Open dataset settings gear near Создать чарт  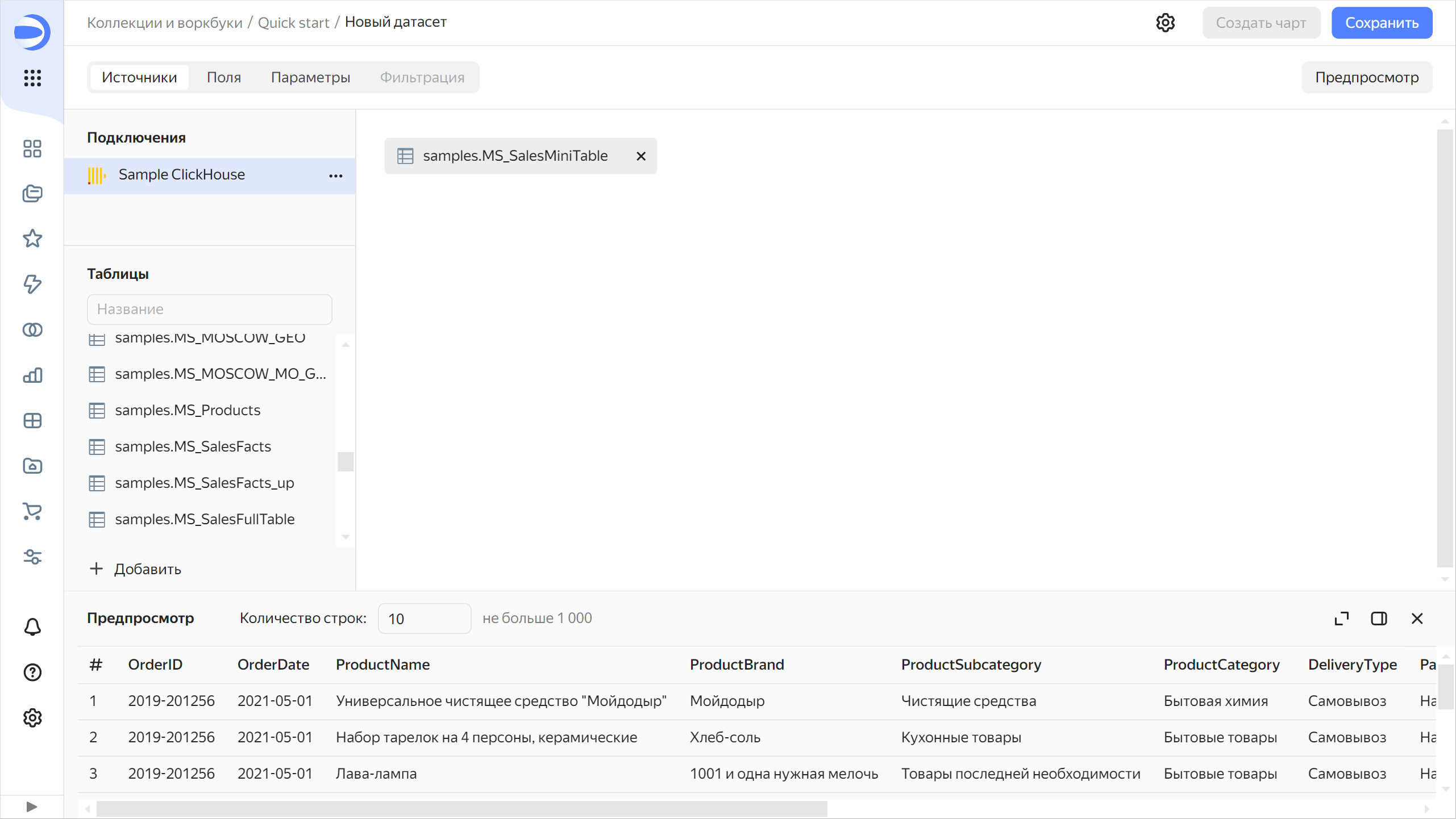click(1166, 23)
